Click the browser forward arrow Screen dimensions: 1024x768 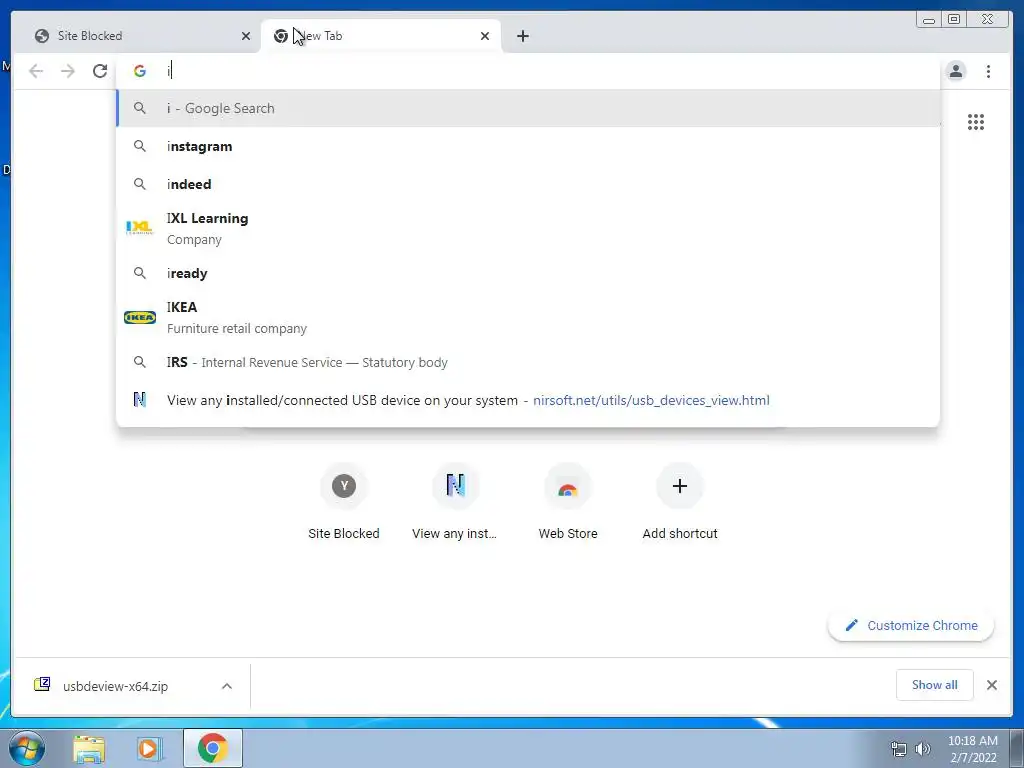click(68, 71)
